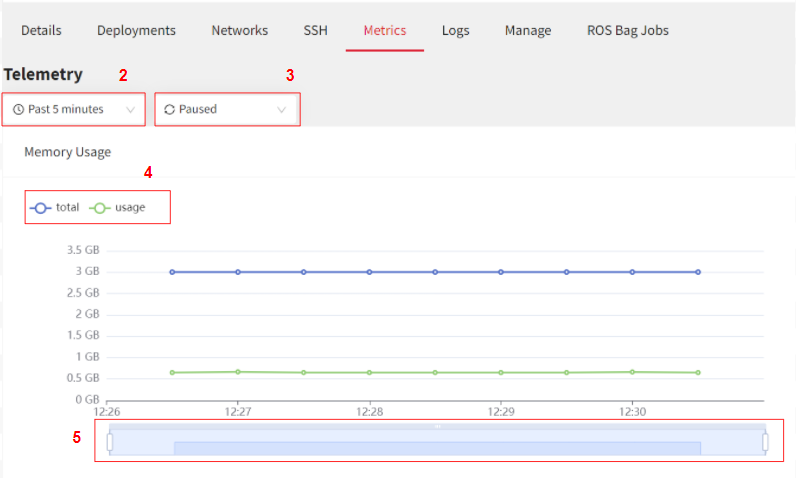Image resolution: width=796 pixels, height=478 pixels.
Task: Click the left handle of the zoom slider
Action: click(x=110, y=442)
